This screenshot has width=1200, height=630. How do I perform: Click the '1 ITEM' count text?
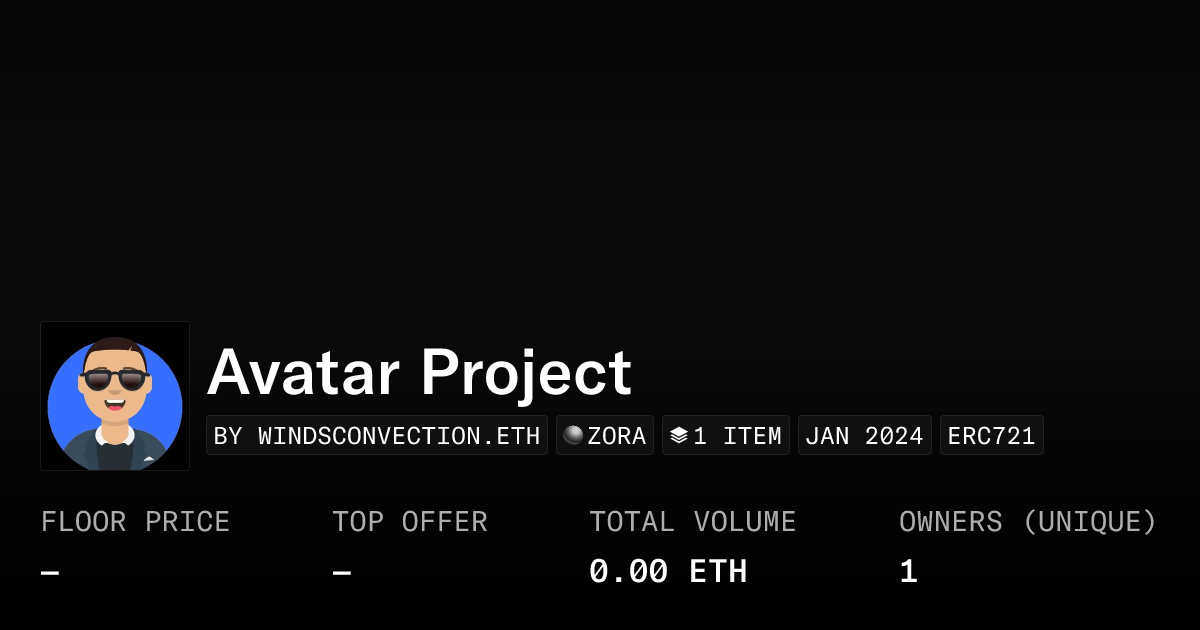tap(737, 436)
